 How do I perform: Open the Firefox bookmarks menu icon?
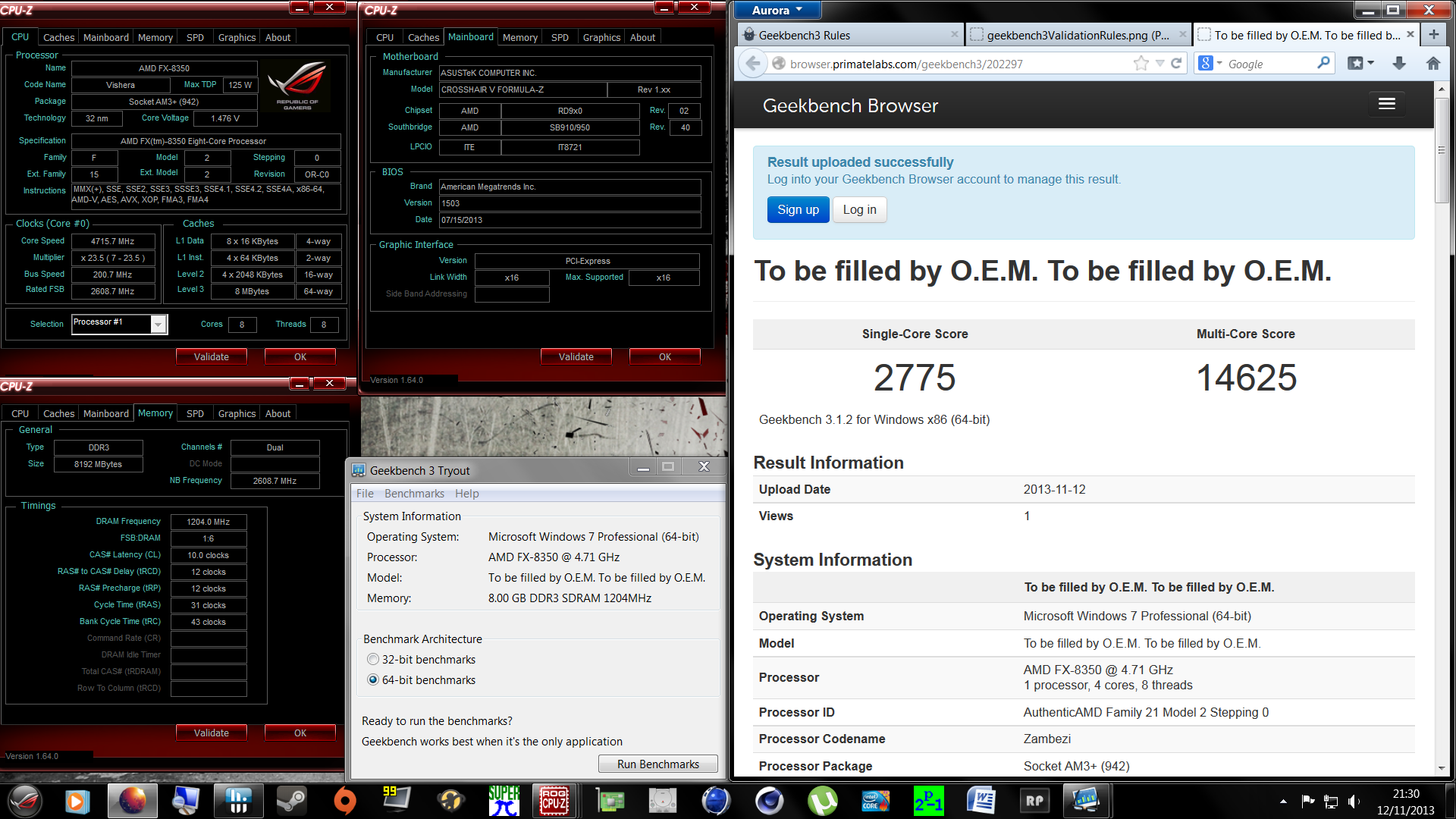coord(1360,64)
